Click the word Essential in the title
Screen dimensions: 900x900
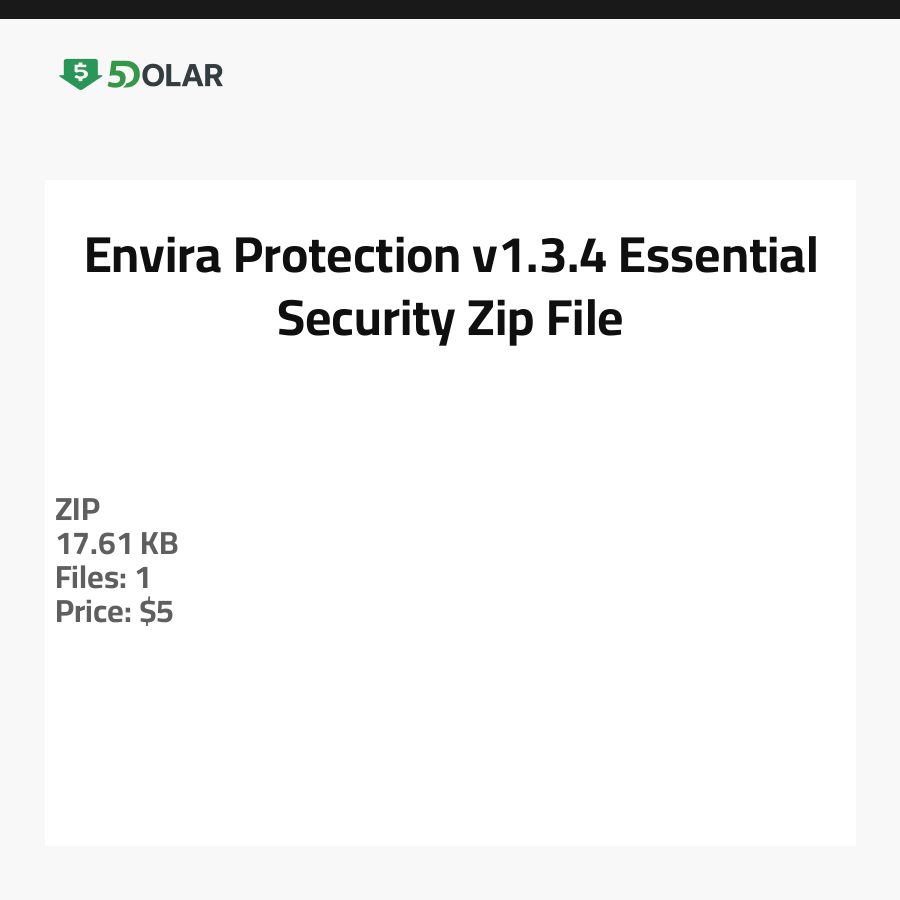pyautogui.click(x=717, y=256)
